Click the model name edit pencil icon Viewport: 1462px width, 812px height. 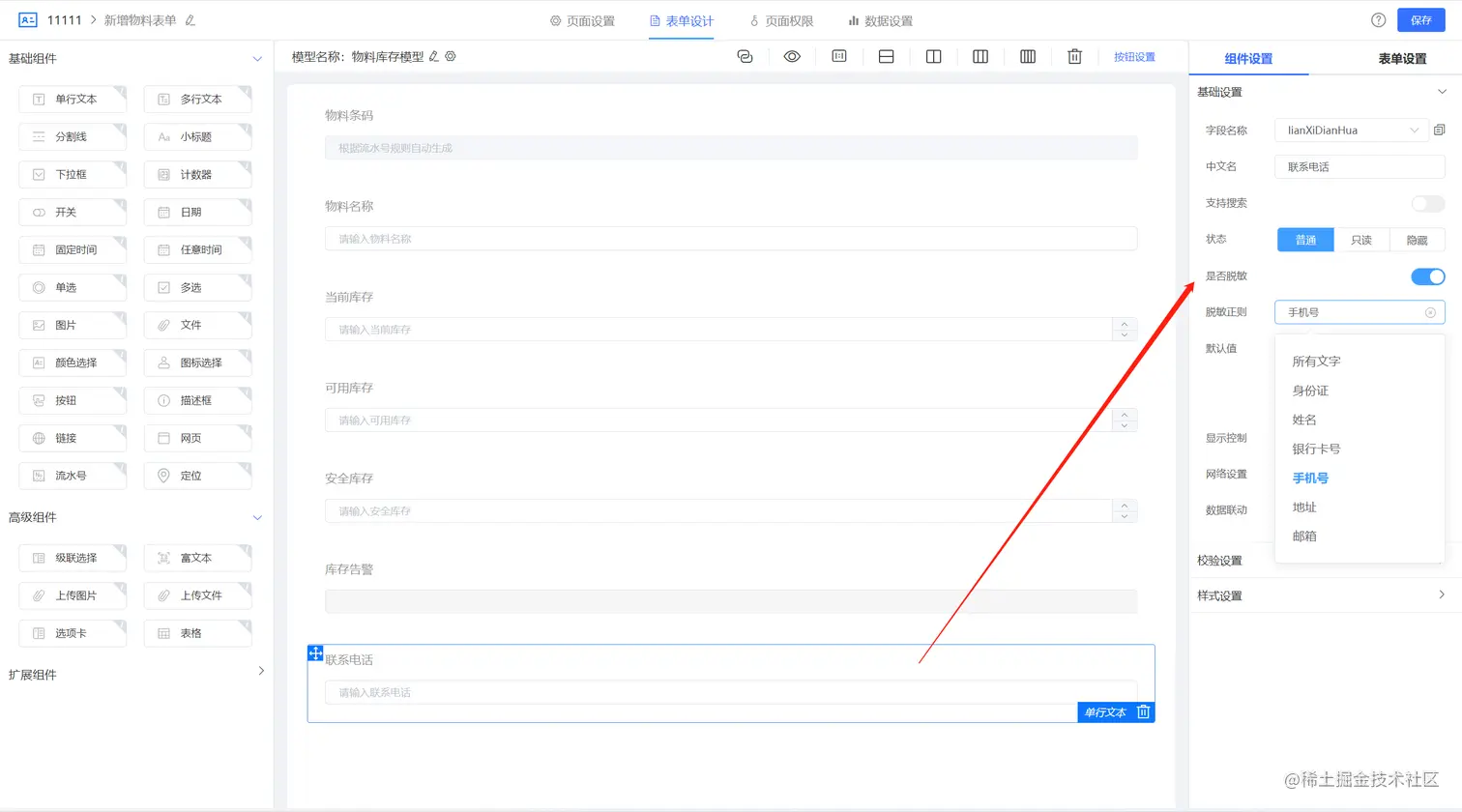point(434,57)
